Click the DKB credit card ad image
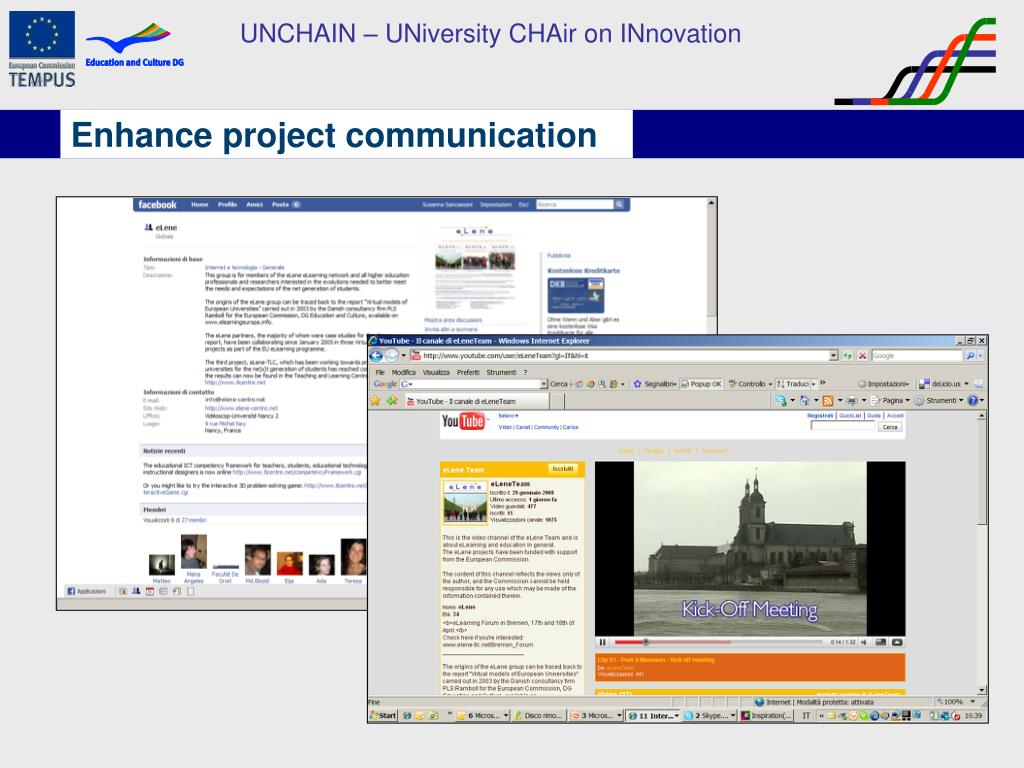This screenshot has width=1024, height=768. point(575,295)
